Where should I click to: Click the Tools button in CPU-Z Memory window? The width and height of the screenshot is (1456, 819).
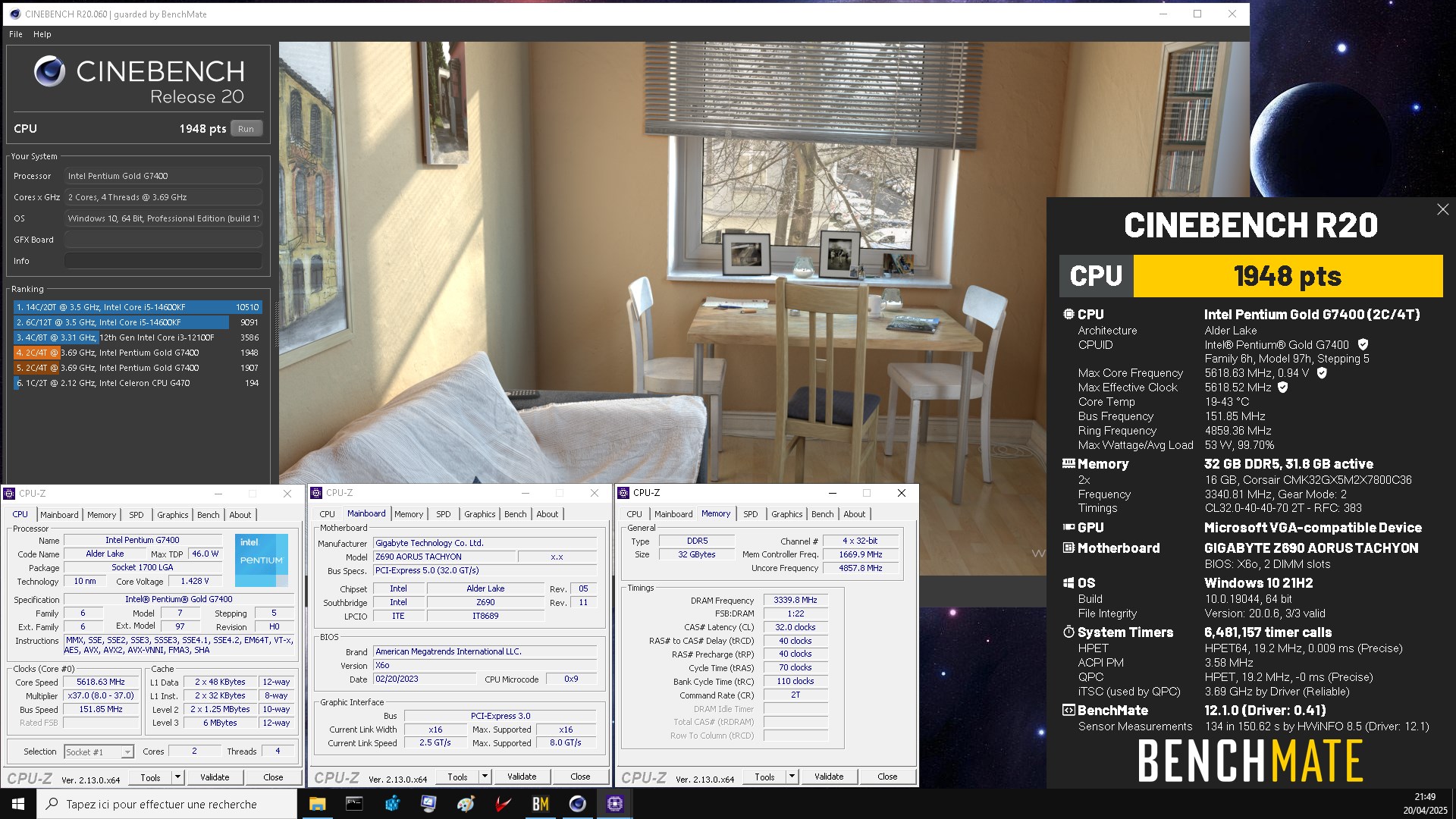[764, 777]
